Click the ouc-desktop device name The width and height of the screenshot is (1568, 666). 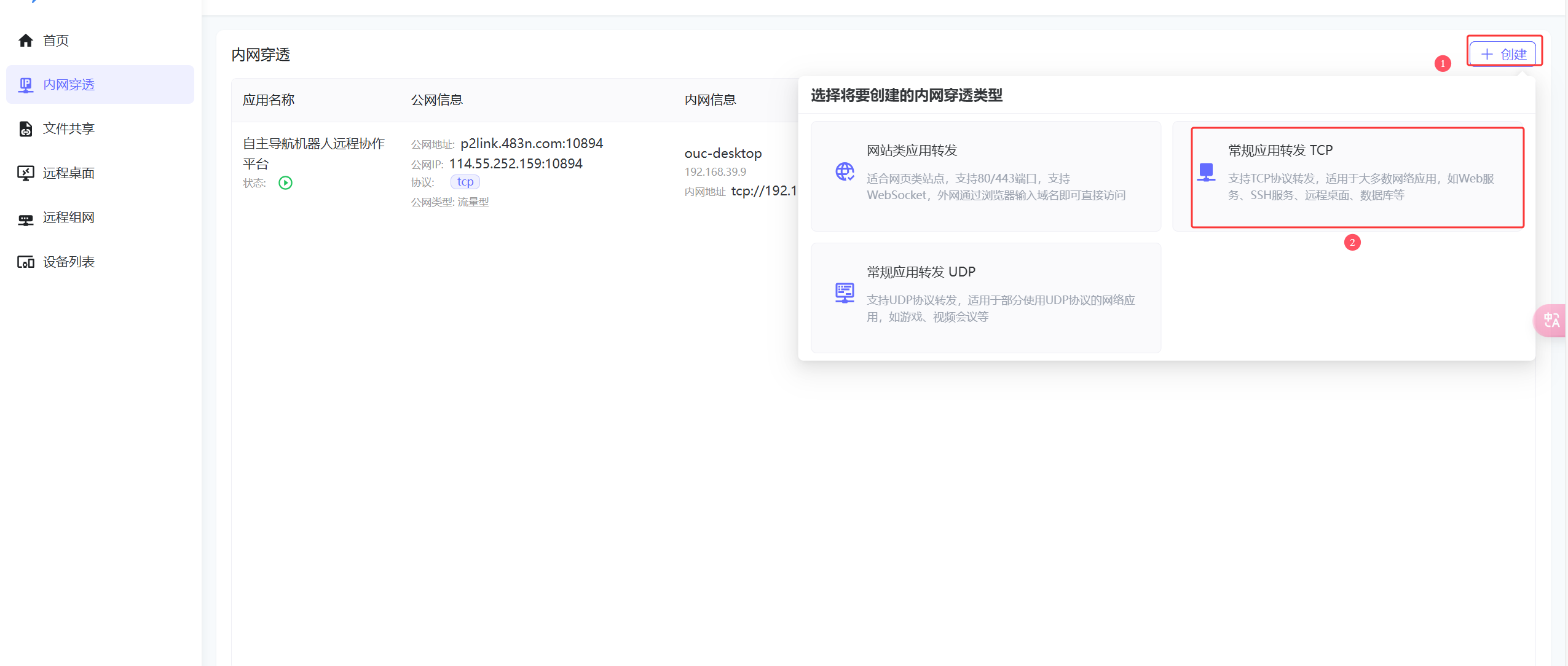coord(723,154)
